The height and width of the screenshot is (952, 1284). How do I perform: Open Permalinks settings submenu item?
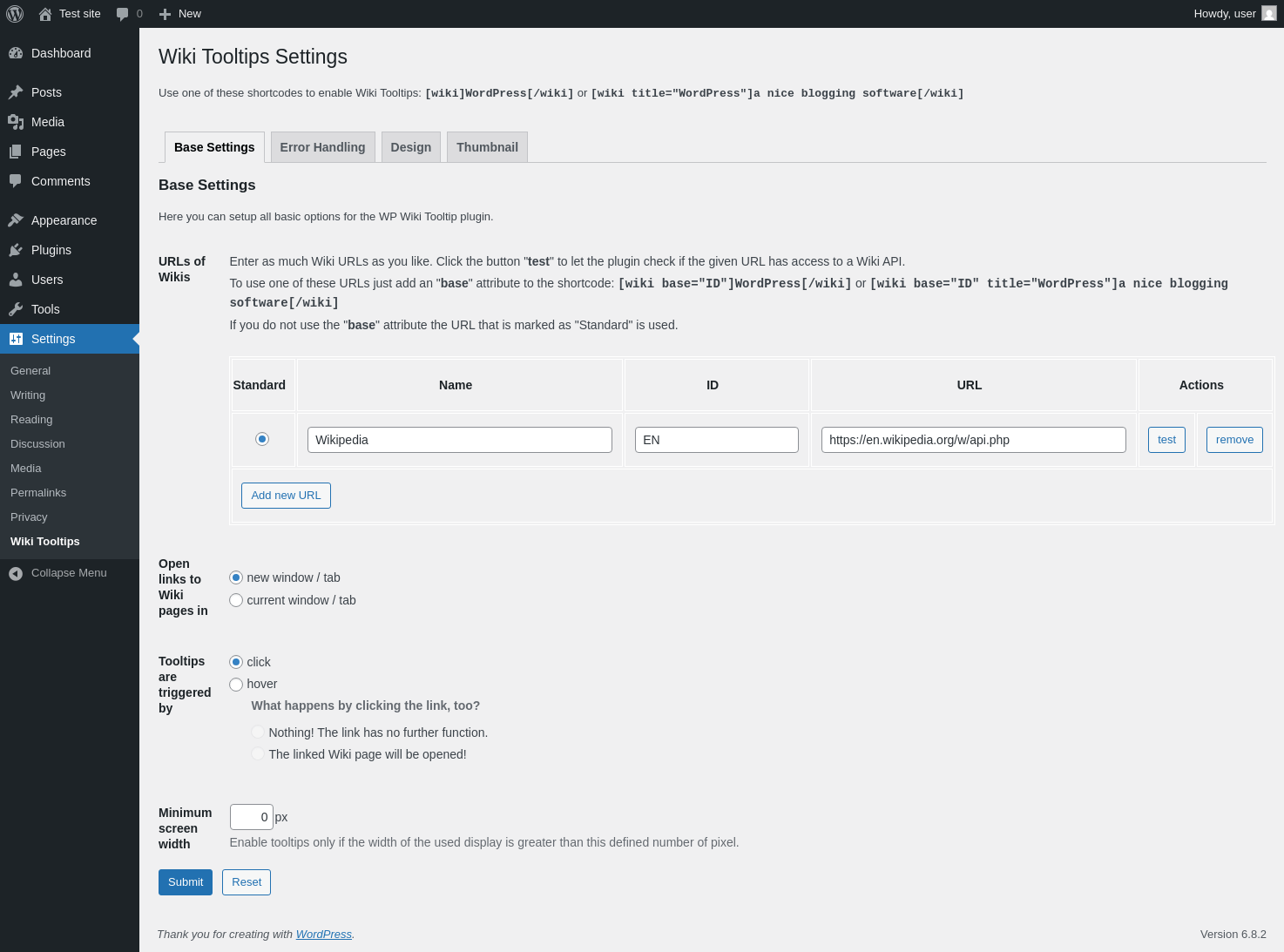(70, 493)
